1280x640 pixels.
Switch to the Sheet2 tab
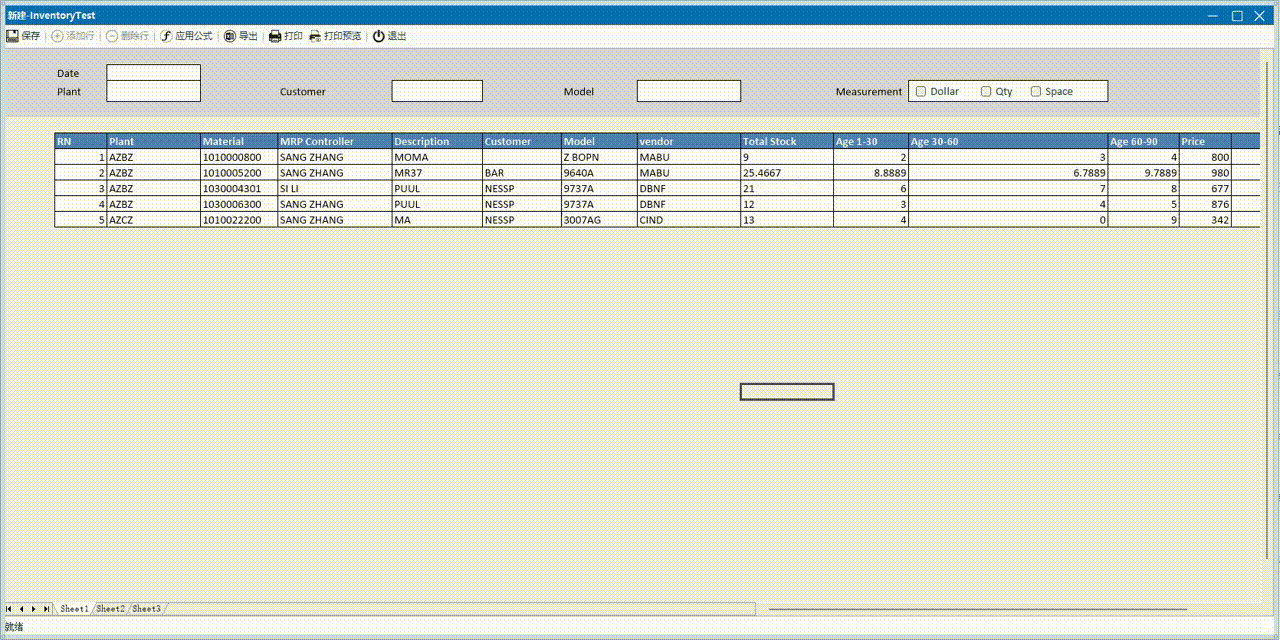(x=111, y=609)
